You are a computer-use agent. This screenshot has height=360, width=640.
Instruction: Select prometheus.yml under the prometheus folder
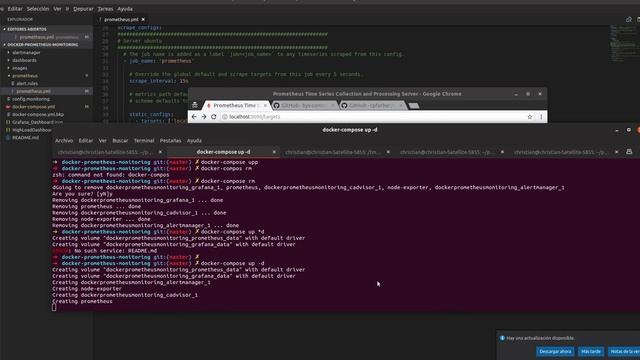(33, 91)
